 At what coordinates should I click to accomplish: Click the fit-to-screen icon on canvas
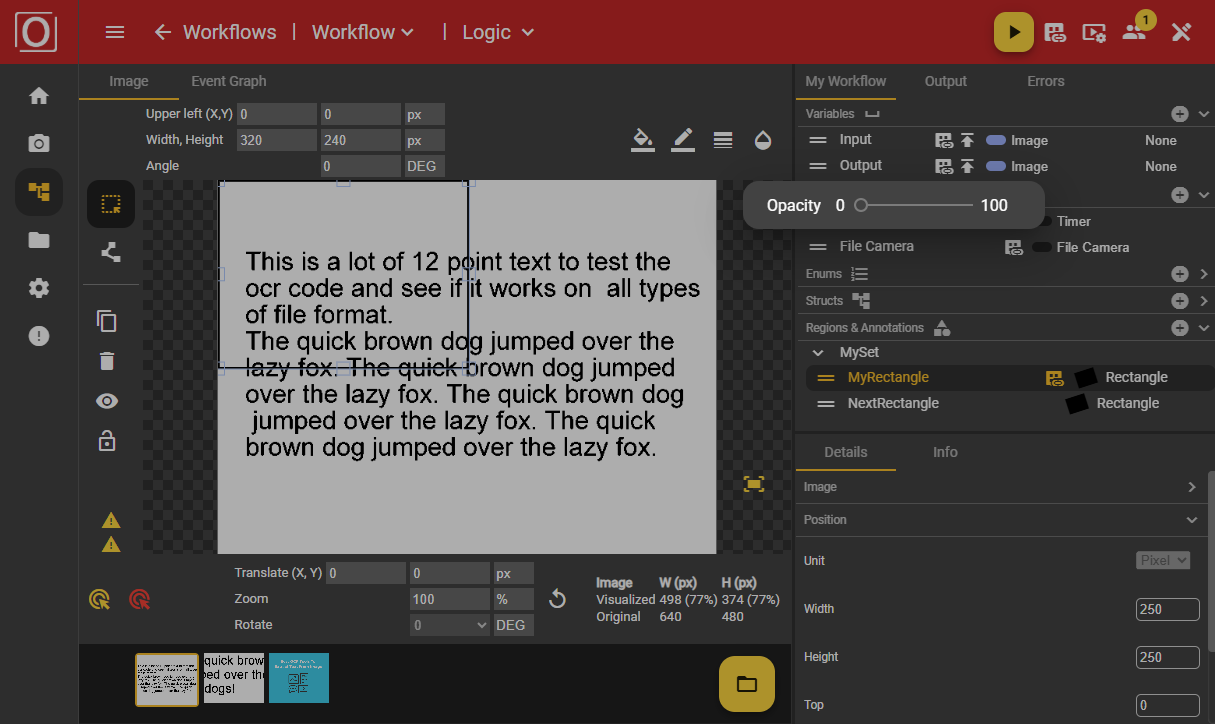tap(754, 484)
